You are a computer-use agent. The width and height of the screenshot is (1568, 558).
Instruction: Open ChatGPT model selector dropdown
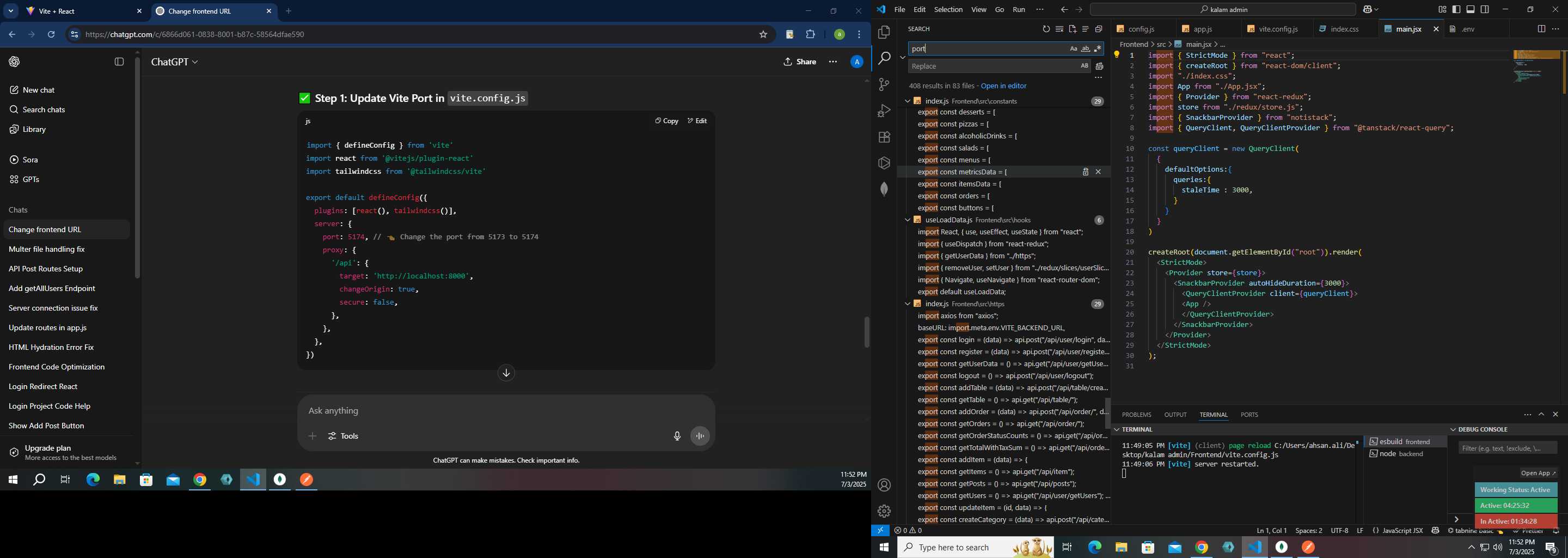tap(174, 62)
